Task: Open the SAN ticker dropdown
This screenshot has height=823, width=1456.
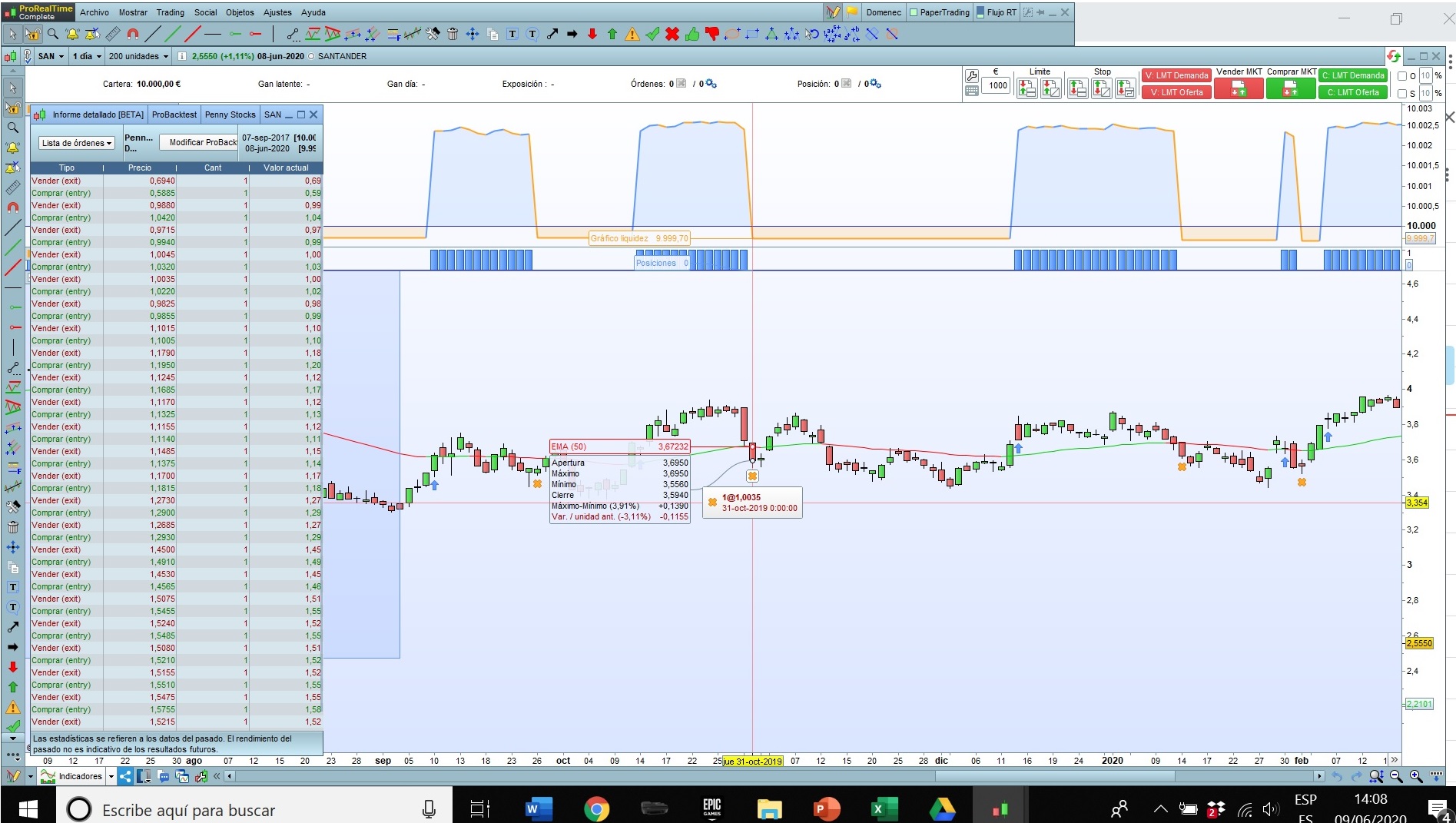Action: click(x=51, y=56)
